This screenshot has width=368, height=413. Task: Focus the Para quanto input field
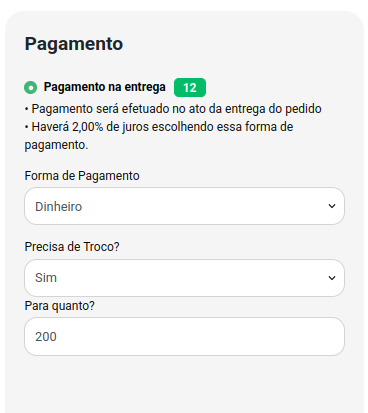point(184,336)
